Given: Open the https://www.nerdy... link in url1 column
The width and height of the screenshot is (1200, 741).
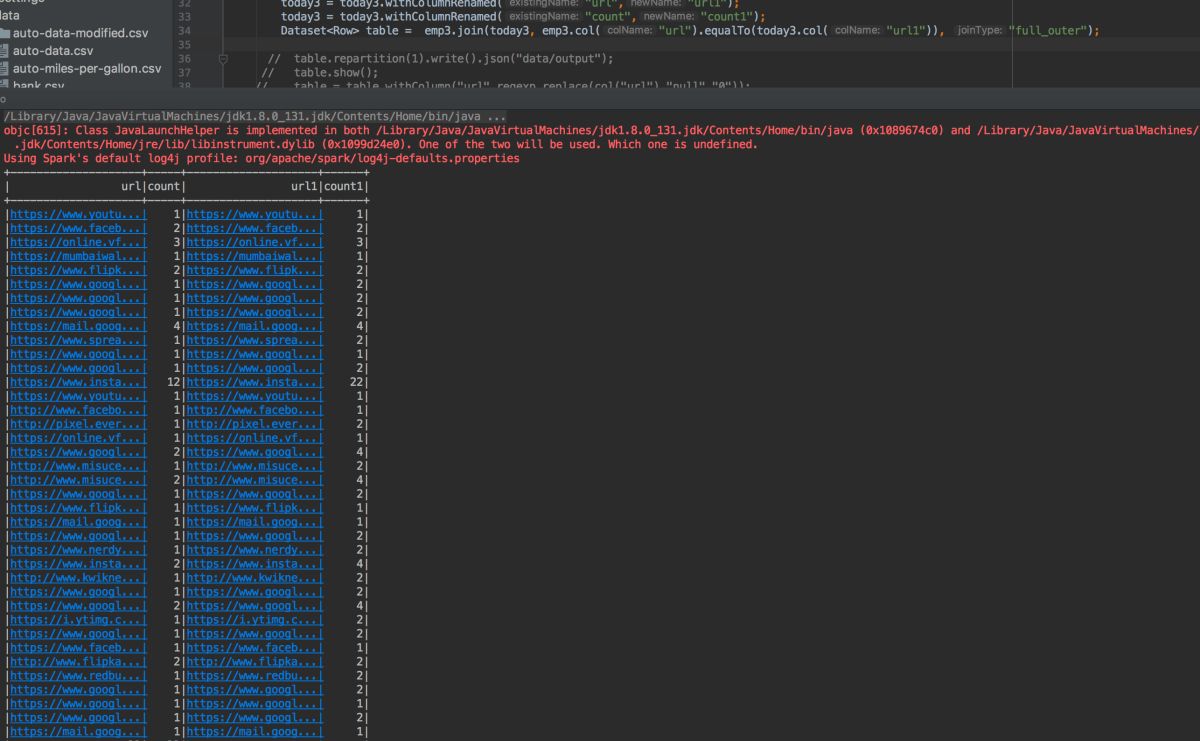Looking at the screenshot, I should pos(254,550).
